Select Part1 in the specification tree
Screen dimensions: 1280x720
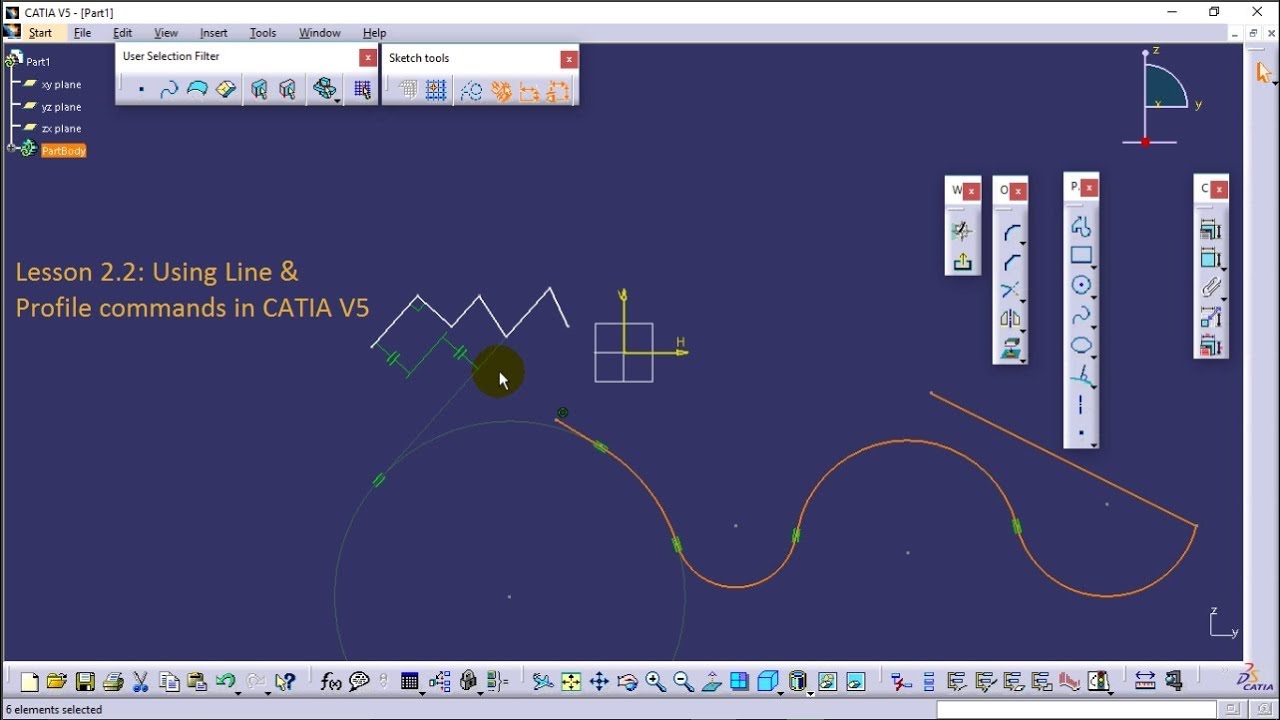point(38,62)
